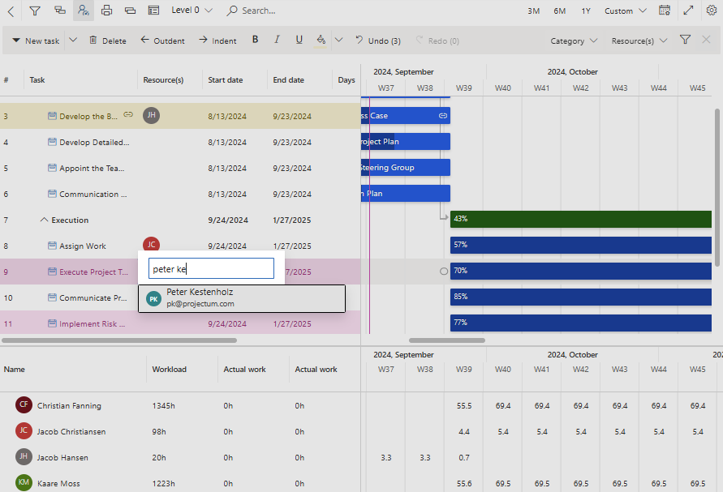Viewport: 723px width, 492px height.
Task: Open the calendar settings icon
Action: click(665, 11)
